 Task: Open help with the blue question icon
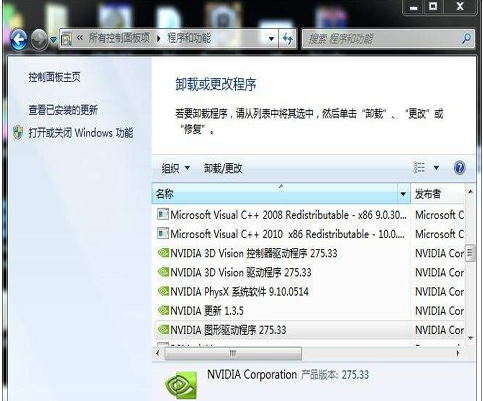click(x=460, y=167)
